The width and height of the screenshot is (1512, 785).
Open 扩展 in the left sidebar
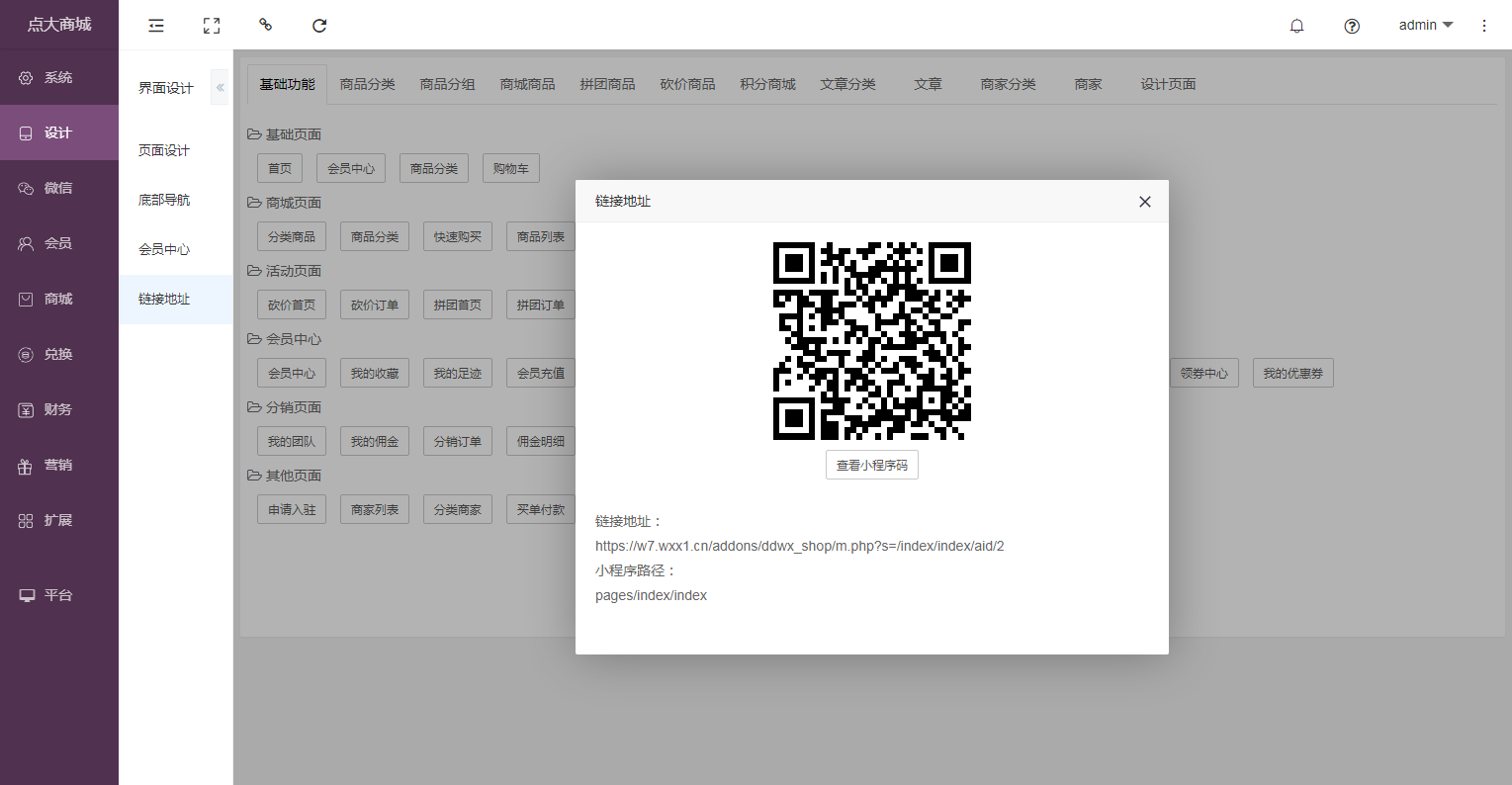point(59,520)
